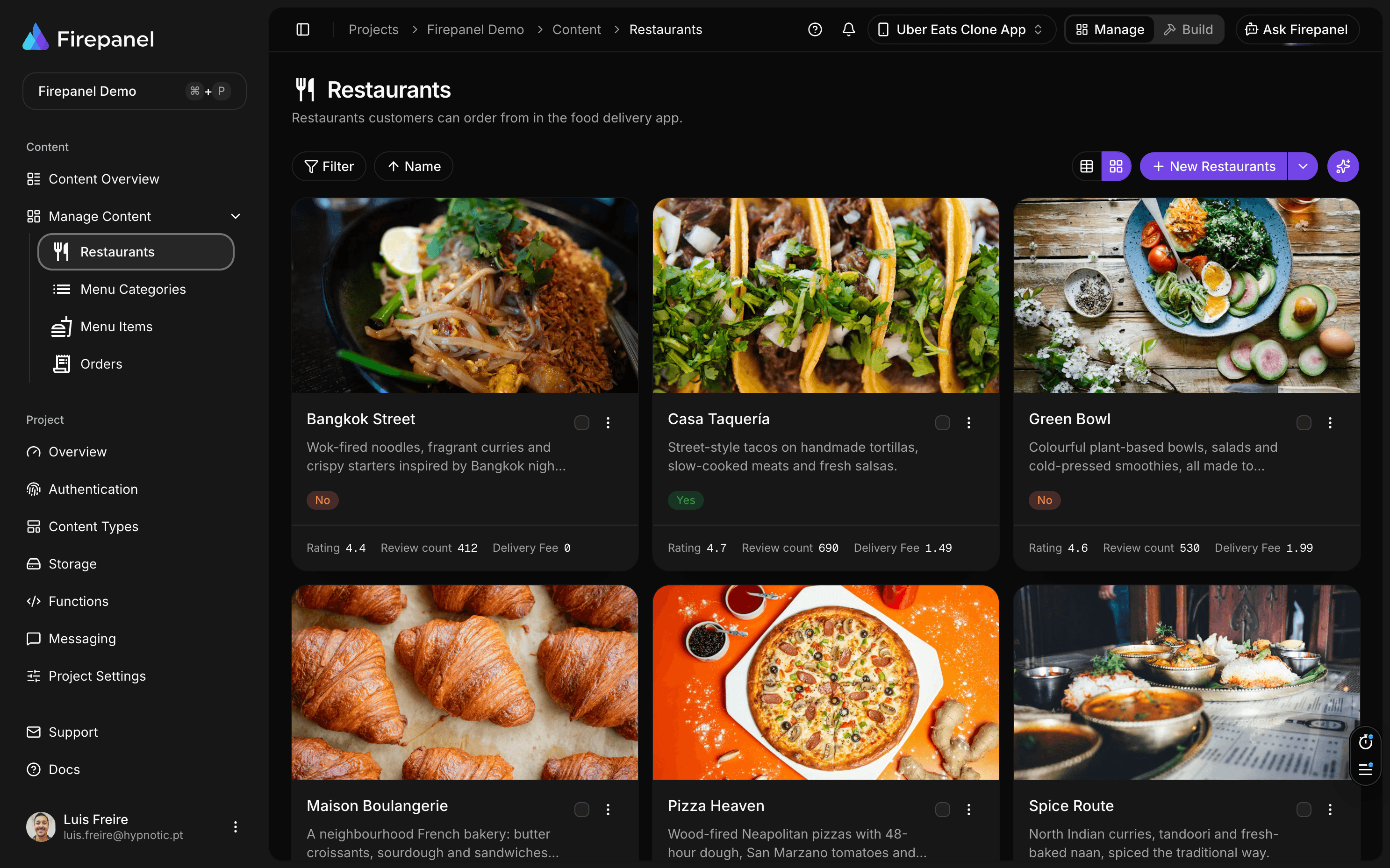
Task: Open Spice Route card options menu
Action: point(1330,810)
